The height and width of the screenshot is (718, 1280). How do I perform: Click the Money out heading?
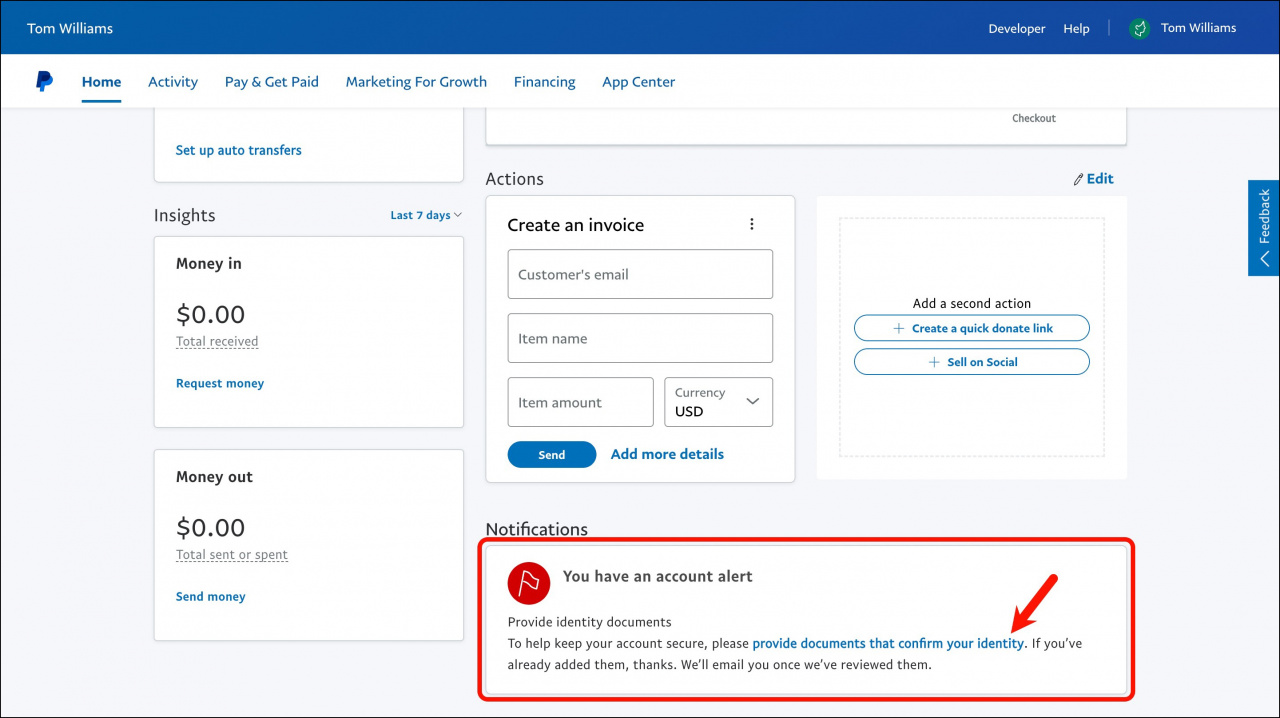click(x=214, y=477)
